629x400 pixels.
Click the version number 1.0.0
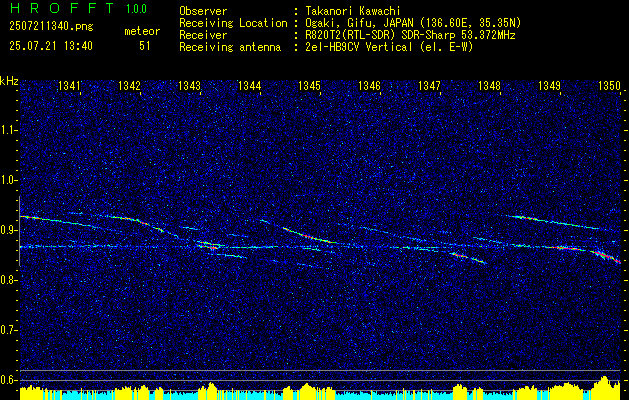136,9
